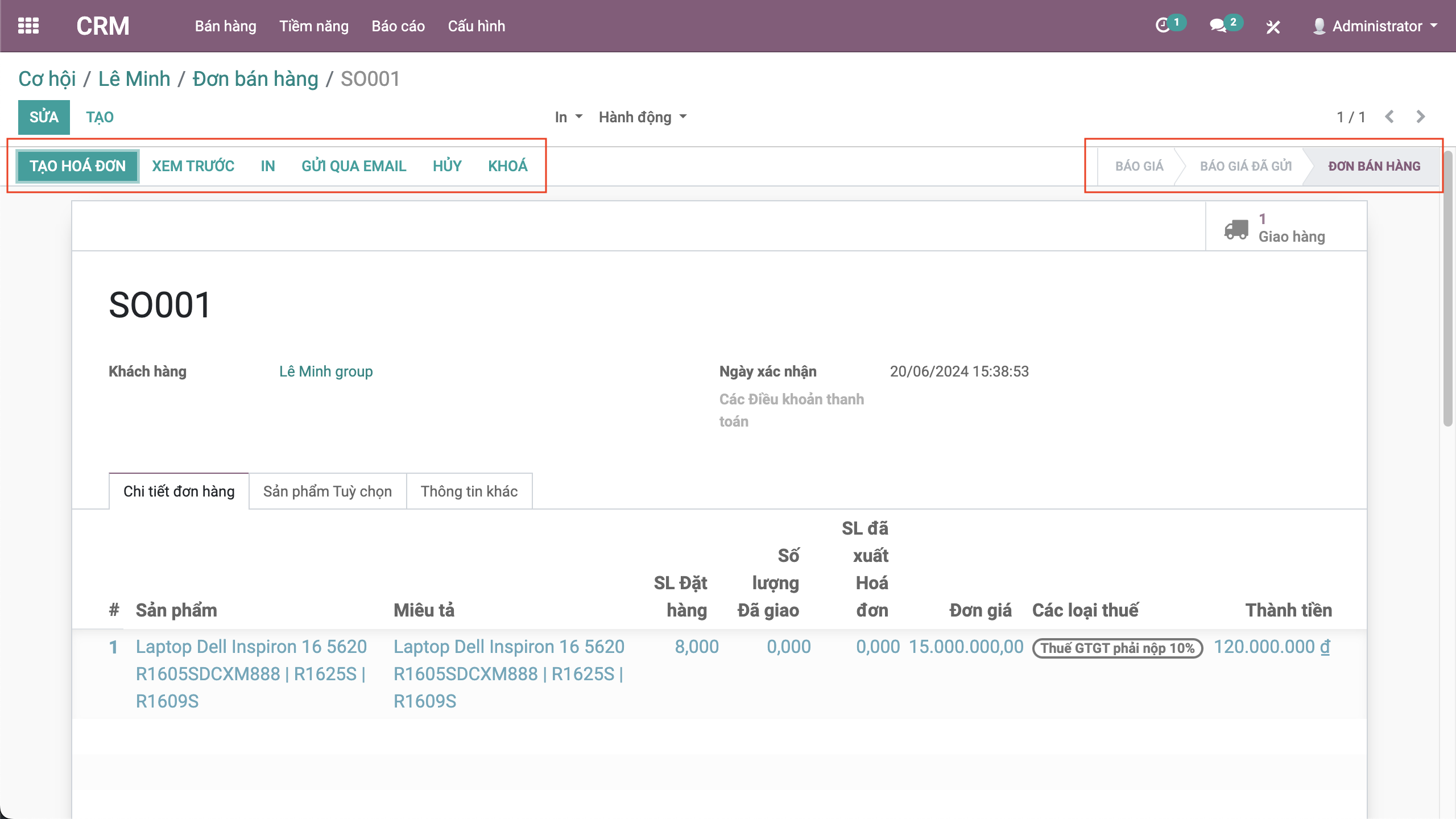Switch to Sản phẩm Tuỳ chọn tab
This screenshot has width=1456, height=819.
(327, 491)
